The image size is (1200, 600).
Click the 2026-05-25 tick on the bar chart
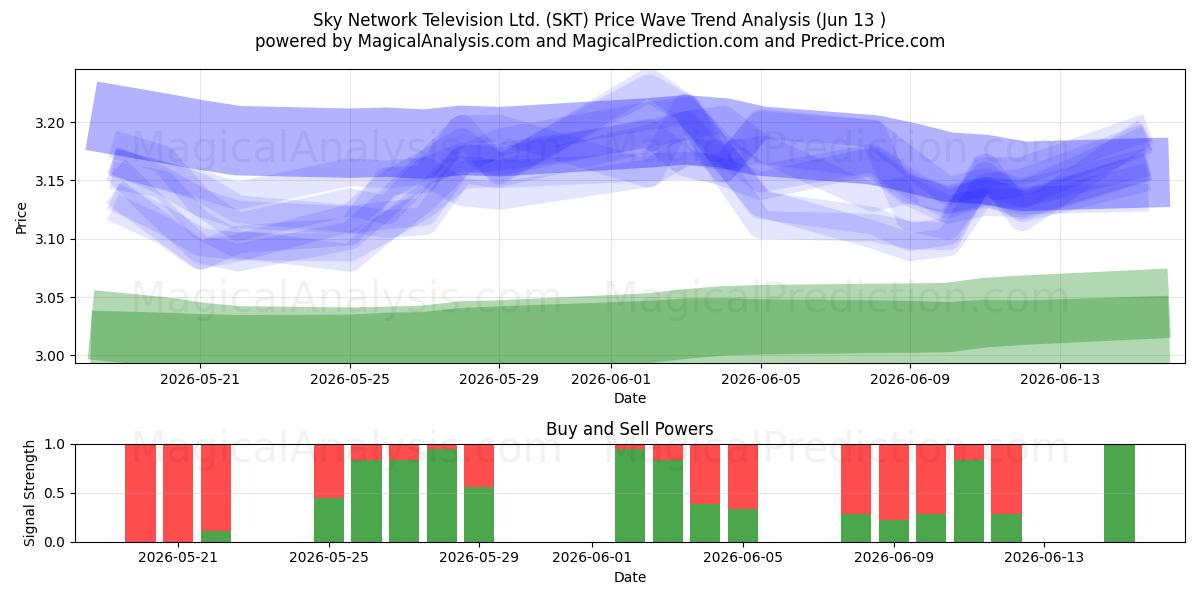[x=329, y=558]
